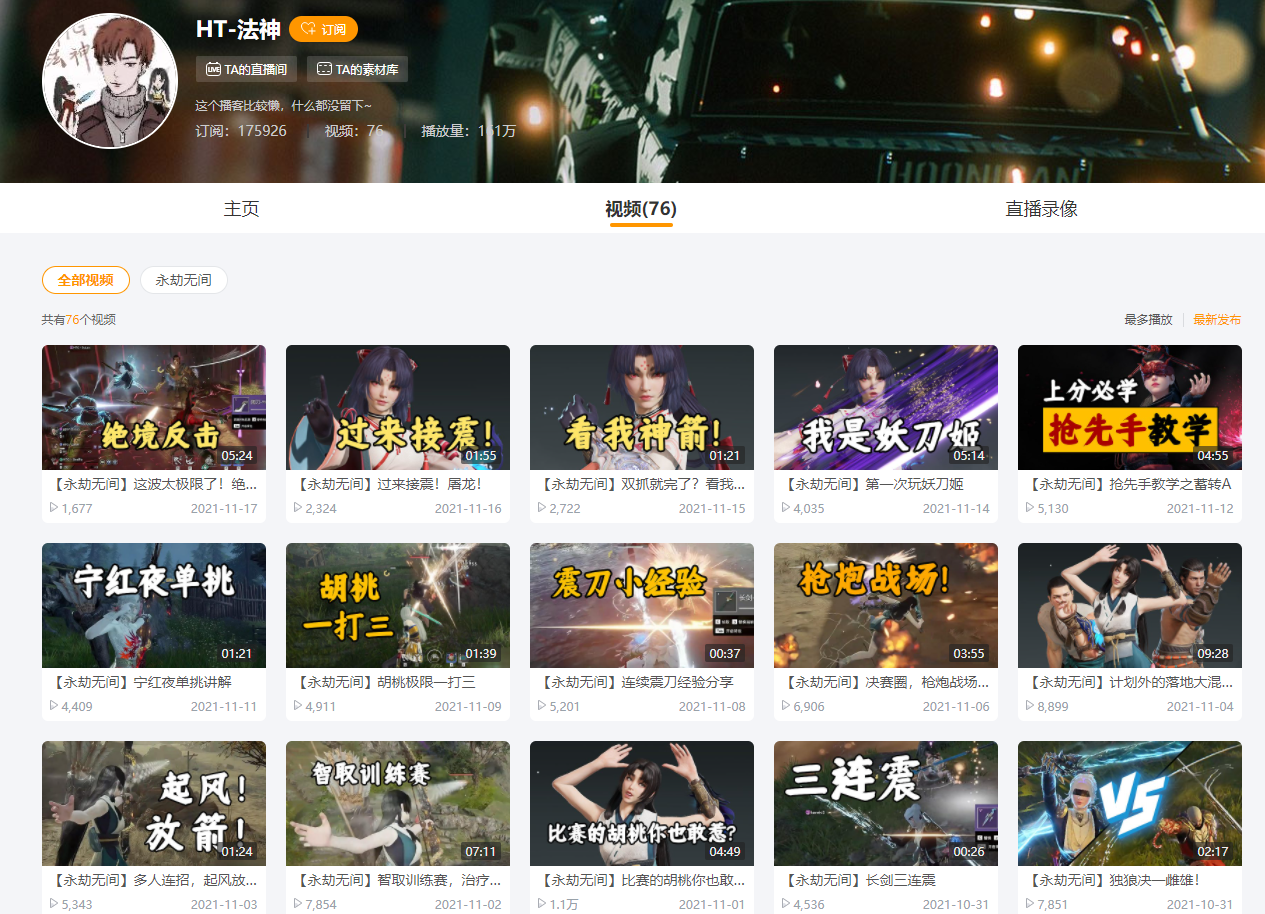Open the 胡桃一打三 video thumbnail

398,605
